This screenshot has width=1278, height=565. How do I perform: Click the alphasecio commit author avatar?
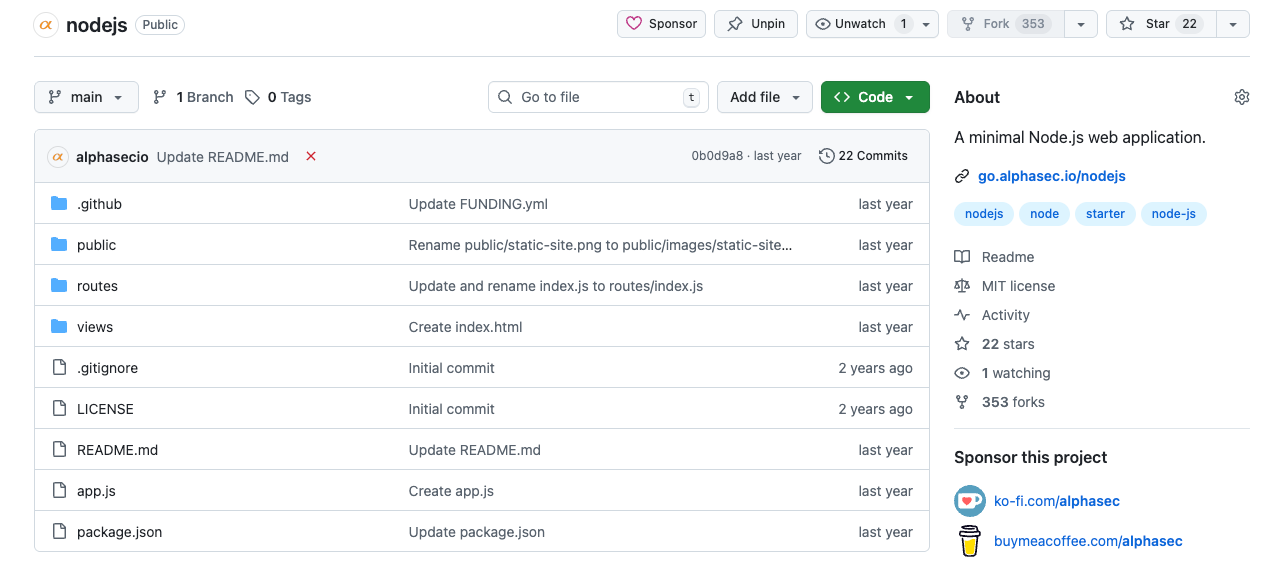pos(58,156)
